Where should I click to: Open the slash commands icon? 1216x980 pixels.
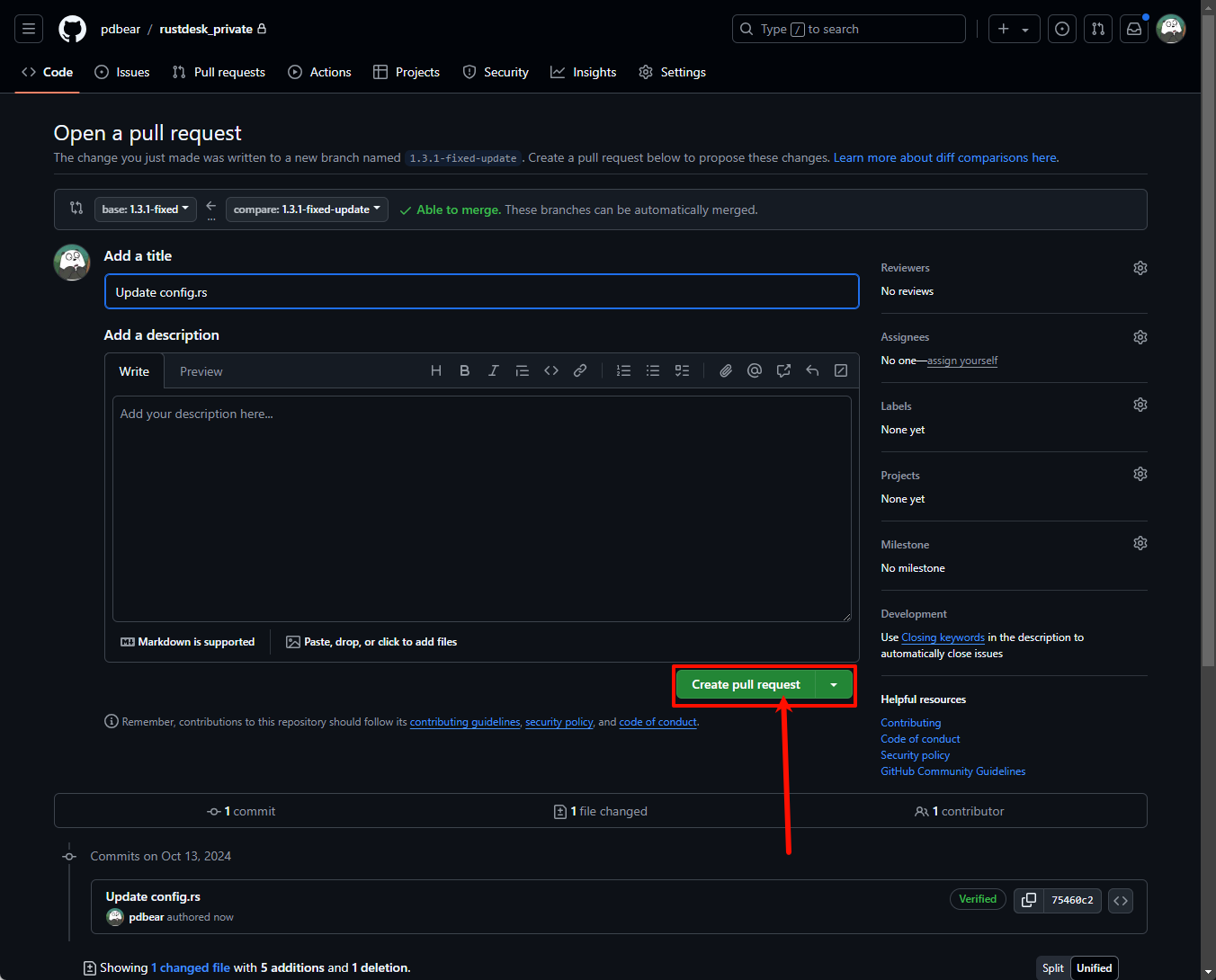point(841,370)
